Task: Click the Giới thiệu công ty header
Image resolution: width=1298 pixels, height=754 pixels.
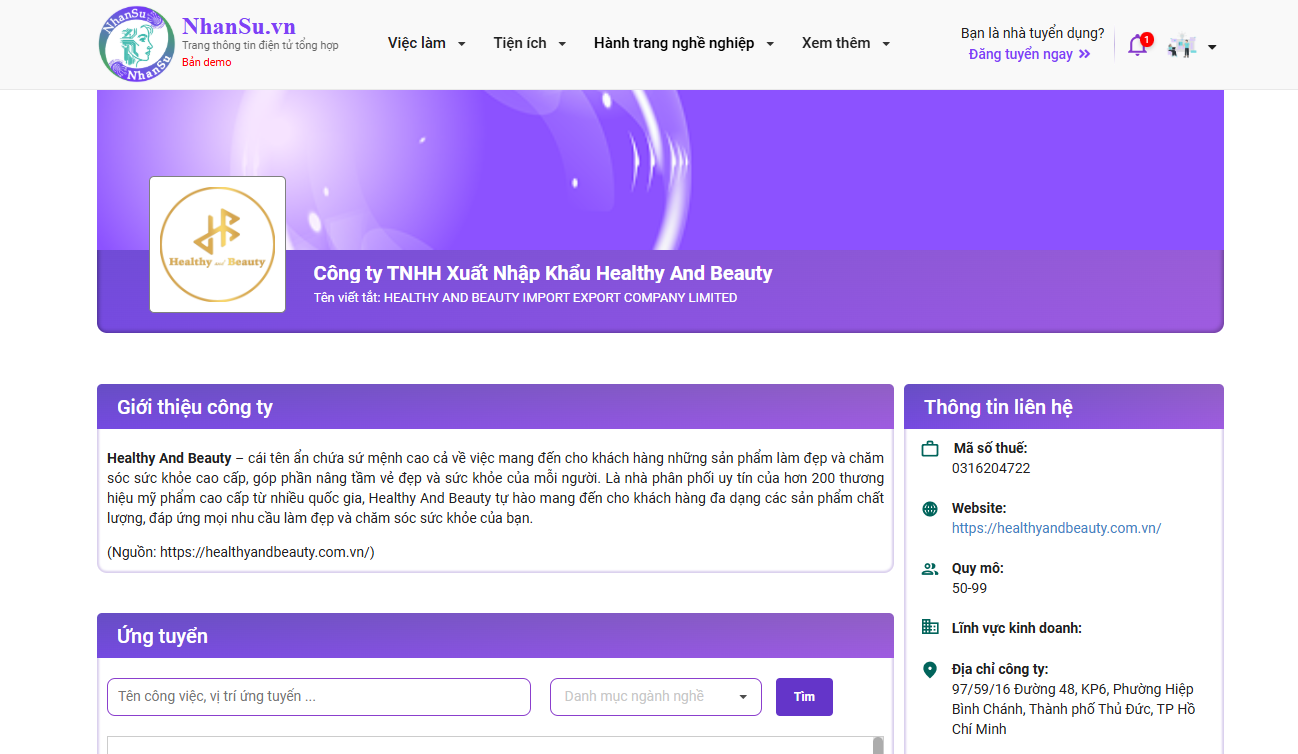Action: pos(495,407)
